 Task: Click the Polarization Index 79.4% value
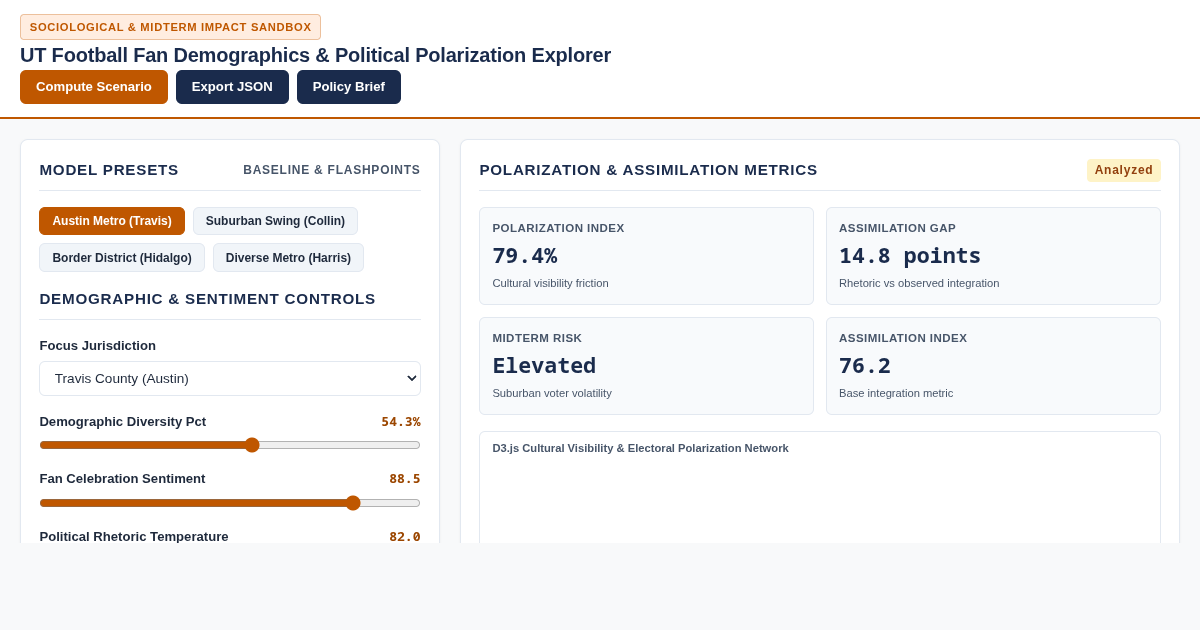pos(525,256)
